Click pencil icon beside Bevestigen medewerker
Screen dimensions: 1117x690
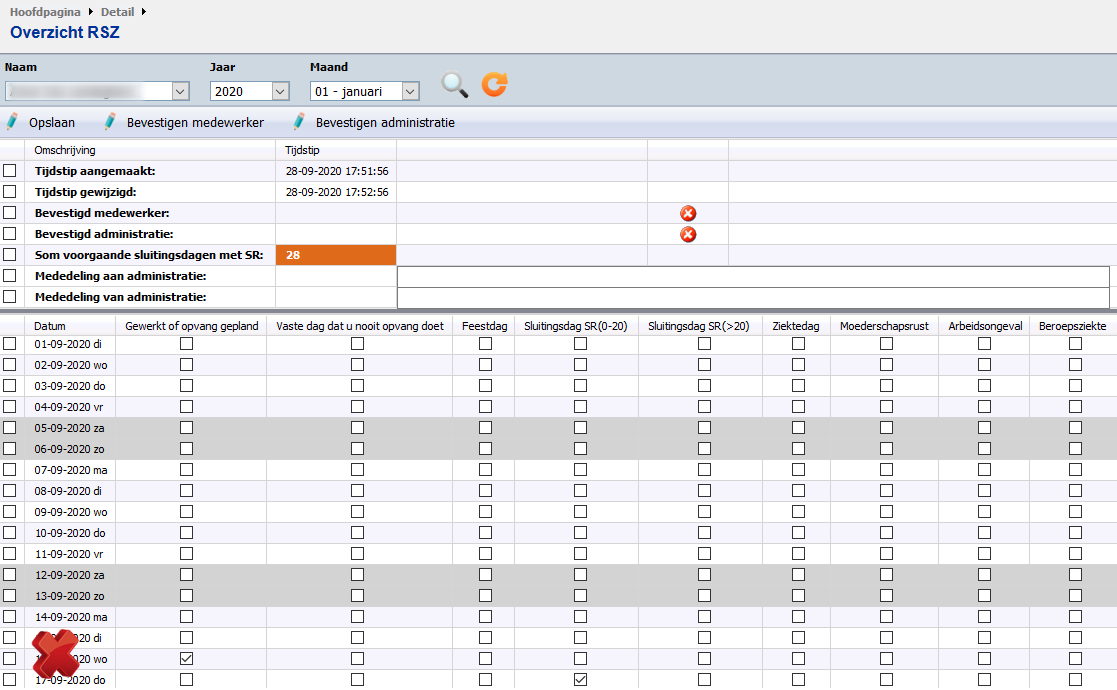110,123
